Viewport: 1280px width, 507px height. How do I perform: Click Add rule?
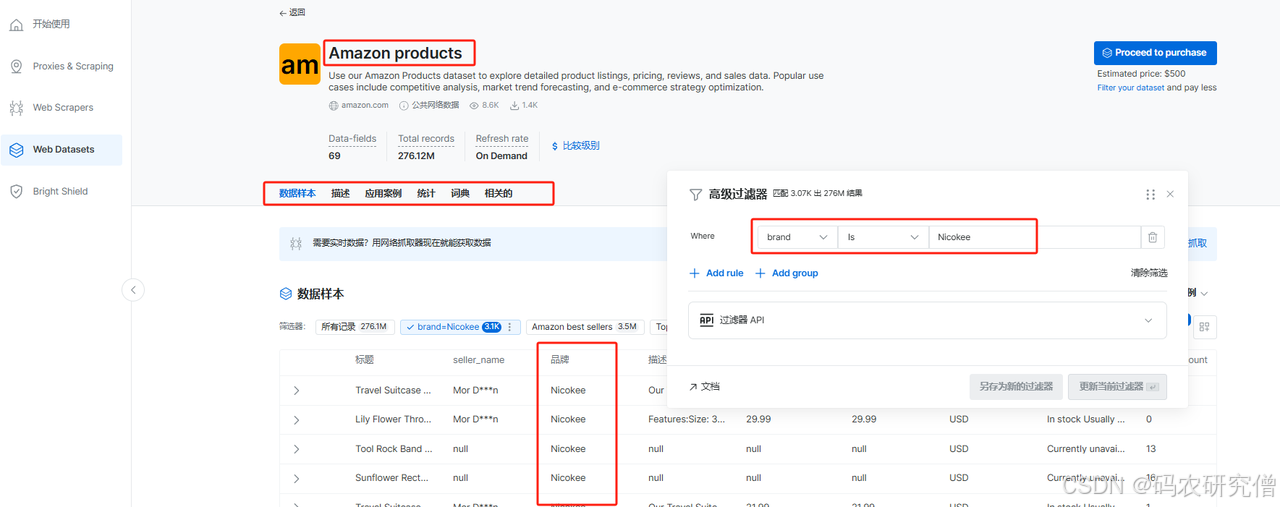click(716, 273)
